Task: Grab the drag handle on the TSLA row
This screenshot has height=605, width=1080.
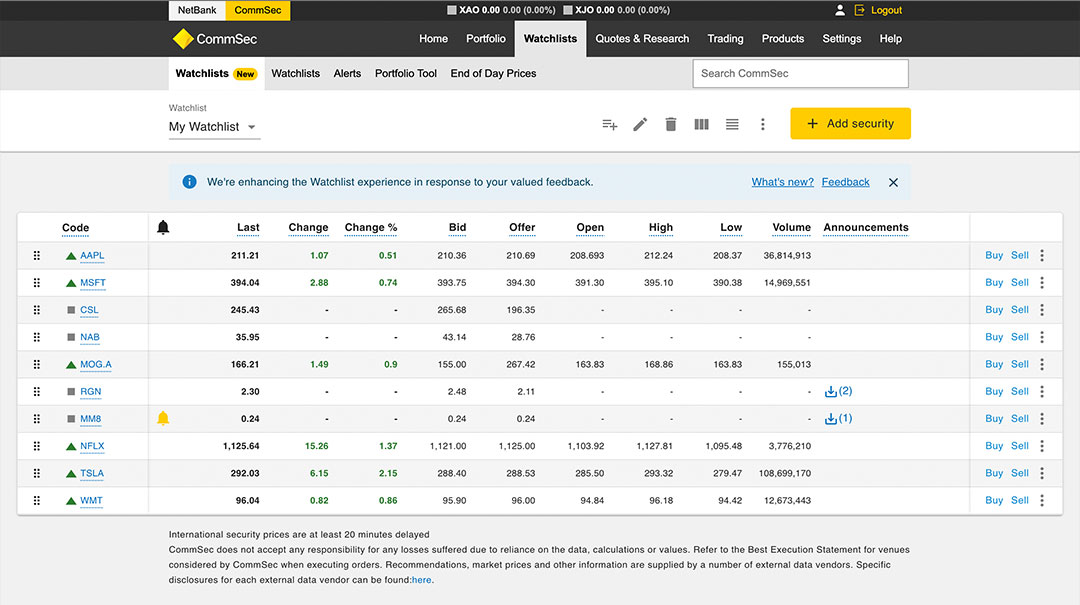Action: tap(37, 473)
